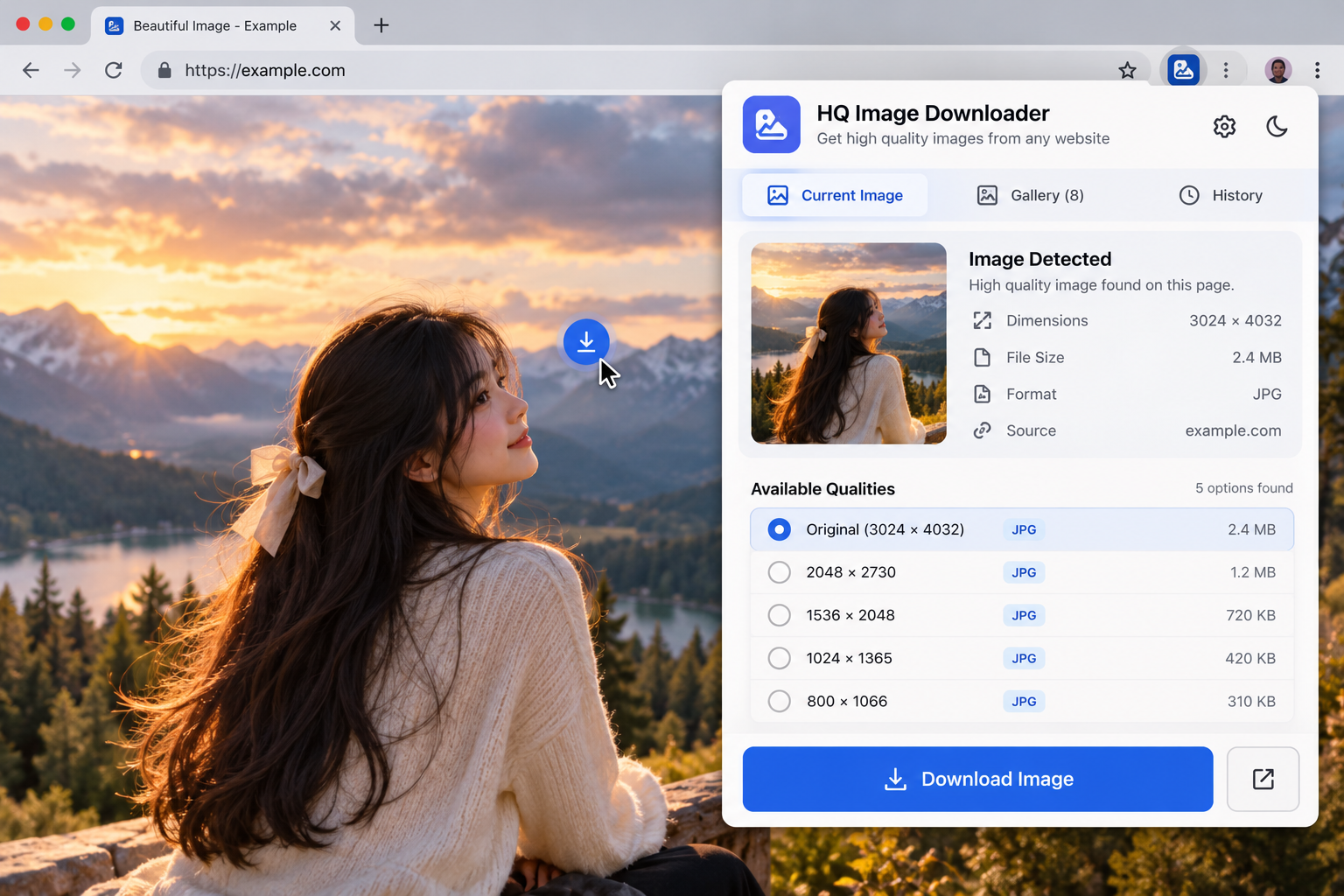Open the History tab
This screenshot has width=1344, height=896.
click(1221, 195)
